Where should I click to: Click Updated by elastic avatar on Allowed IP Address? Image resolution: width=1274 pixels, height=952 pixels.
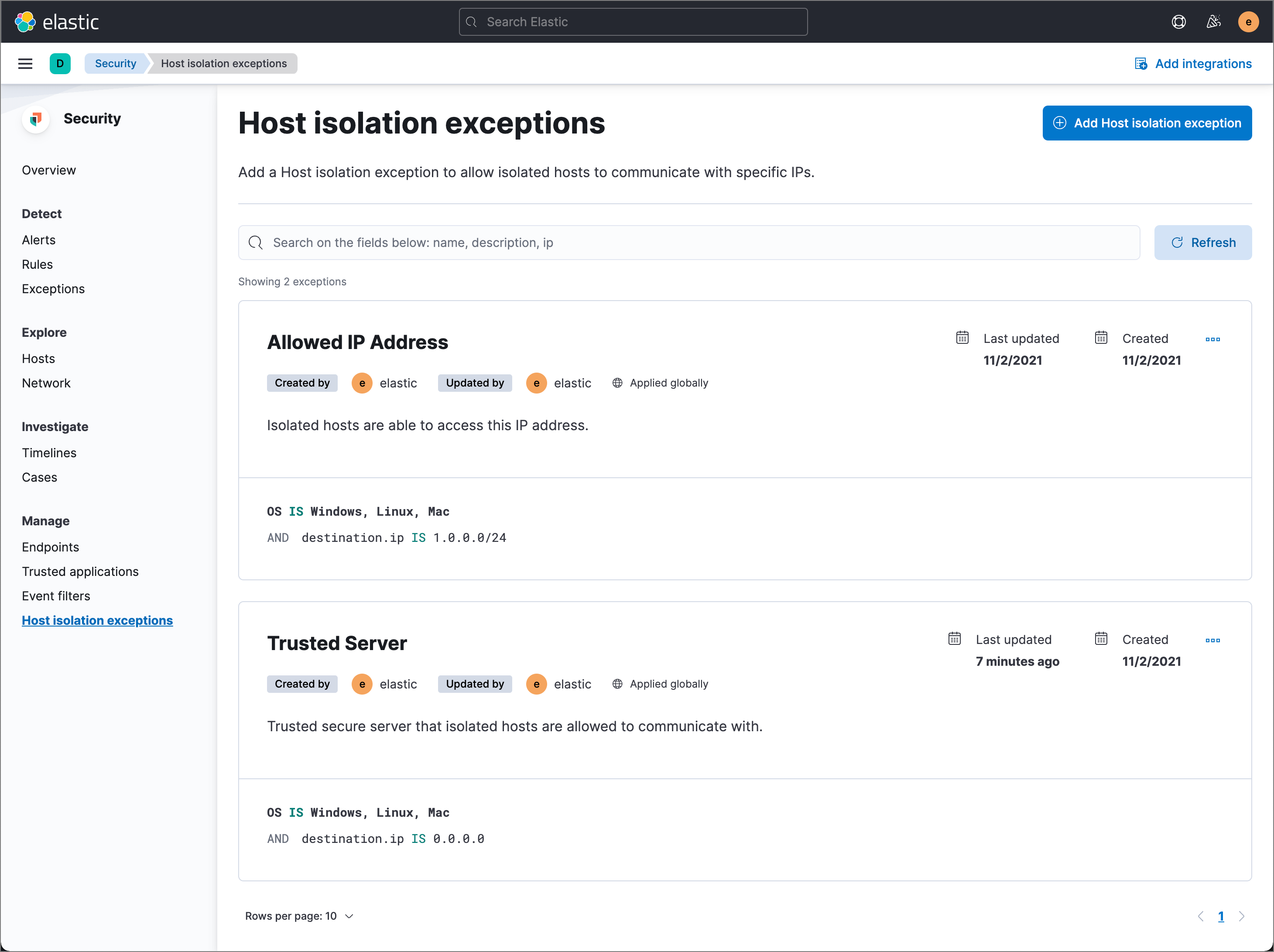click(x=536, y=384)
